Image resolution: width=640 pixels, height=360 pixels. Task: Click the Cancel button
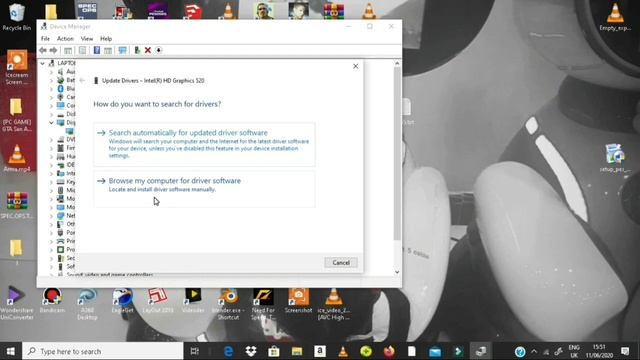341,262
